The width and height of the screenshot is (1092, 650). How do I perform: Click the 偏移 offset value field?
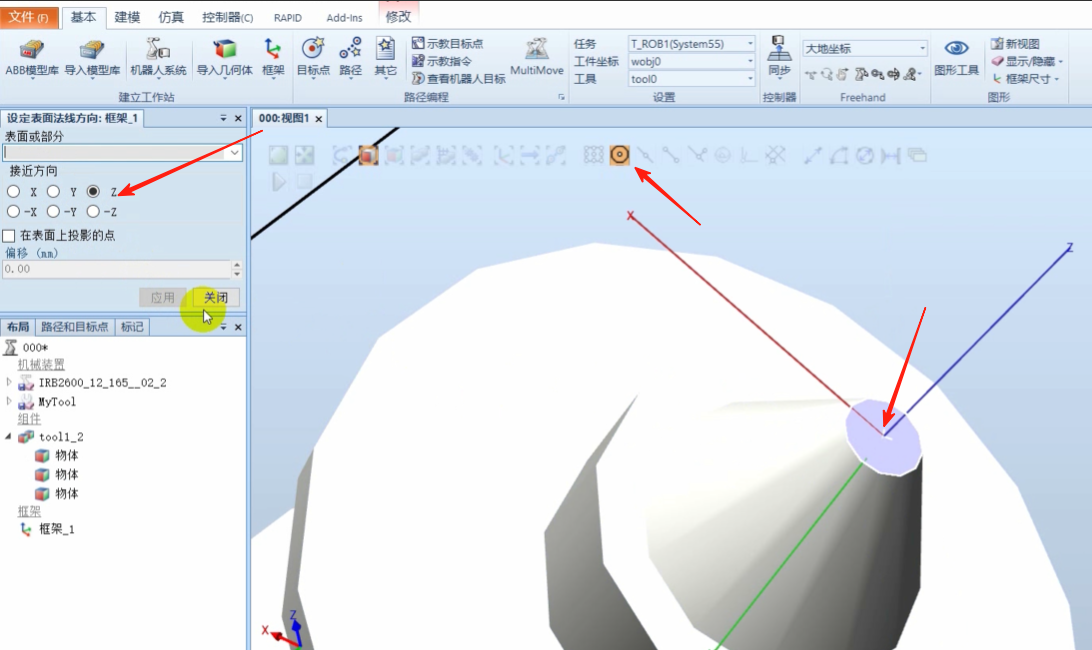click(x=116, y=269)
